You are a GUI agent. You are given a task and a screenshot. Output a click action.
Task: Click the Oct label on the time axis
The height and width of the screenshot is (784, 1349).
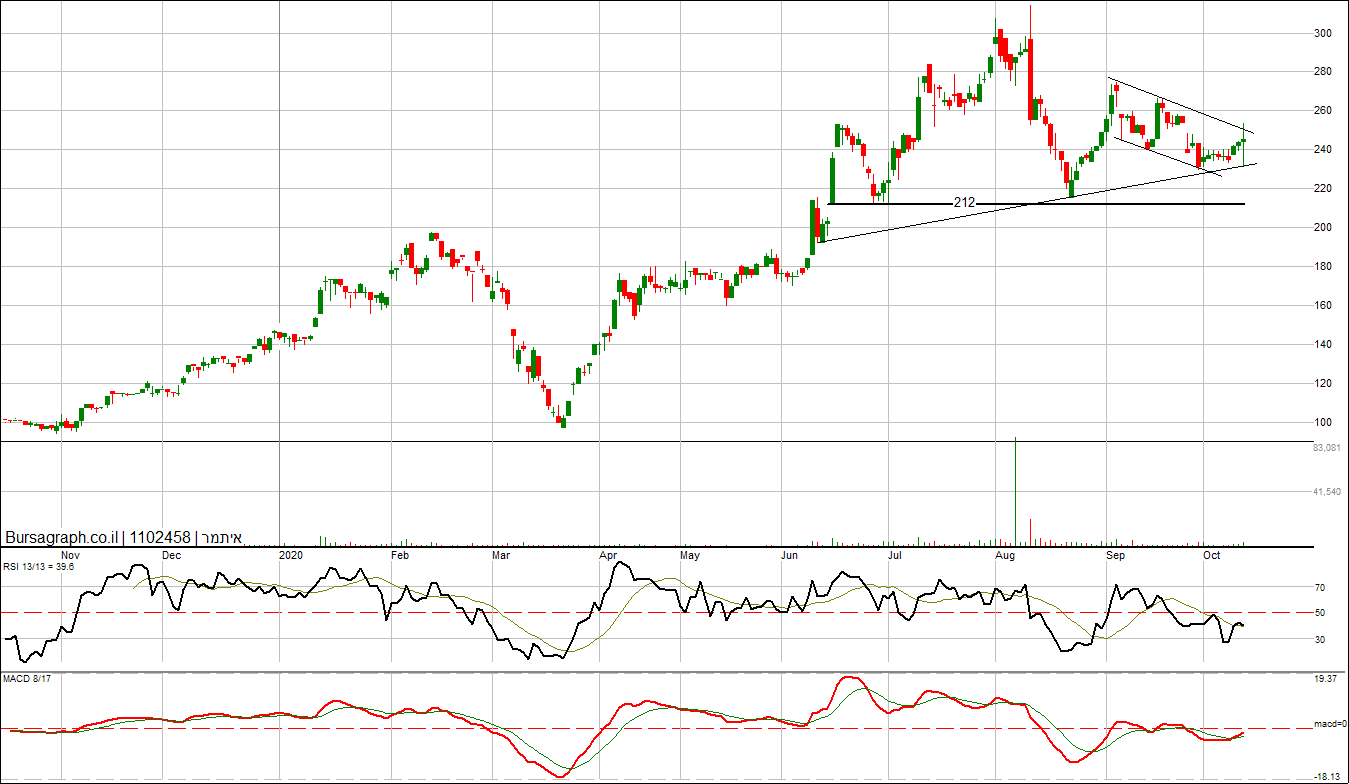click(x=1211, y=554)
